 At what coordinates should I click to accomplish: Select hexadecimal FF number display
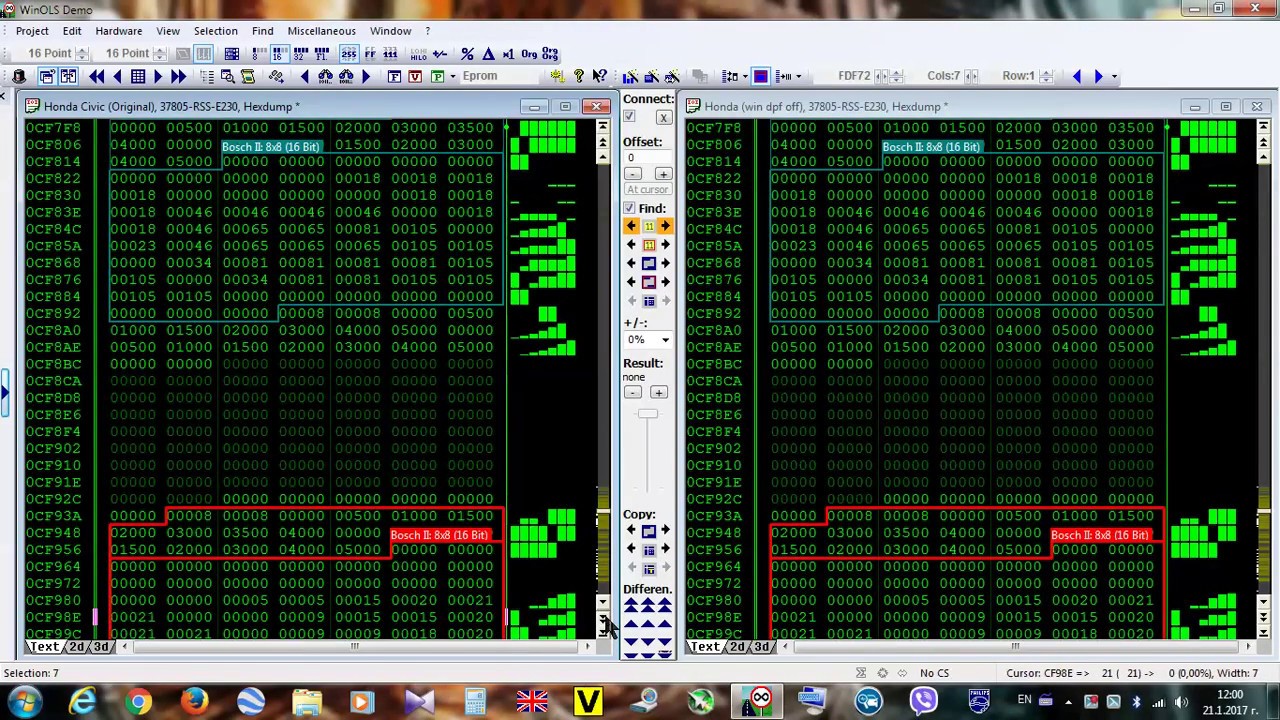370,54
